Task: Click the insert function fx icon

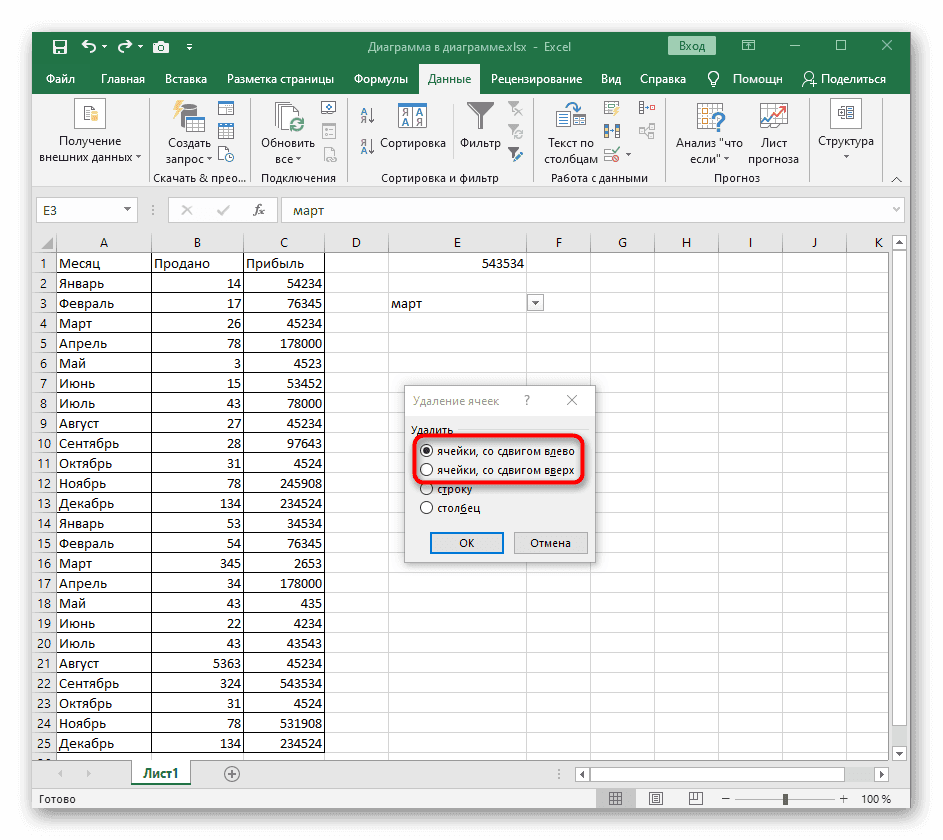Action: click(258, 211)
